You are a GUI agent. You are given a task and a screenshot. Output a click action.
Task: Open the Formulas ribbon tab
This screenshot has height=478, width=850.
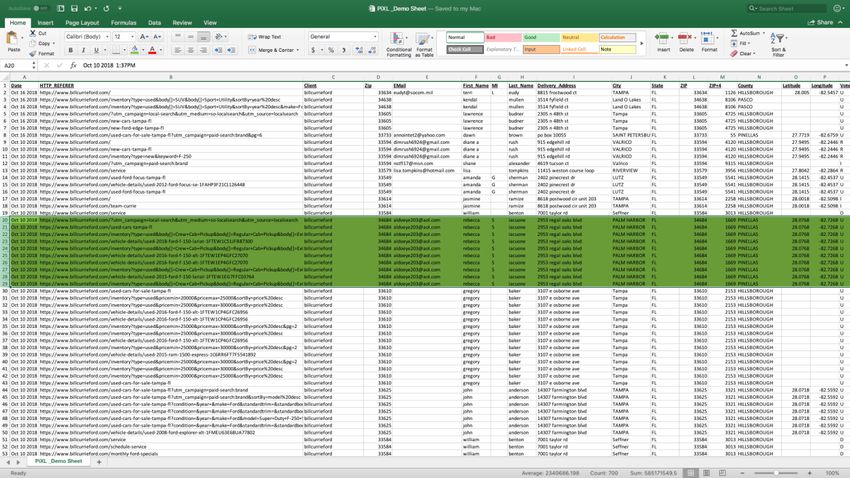(x=123, y=23)
